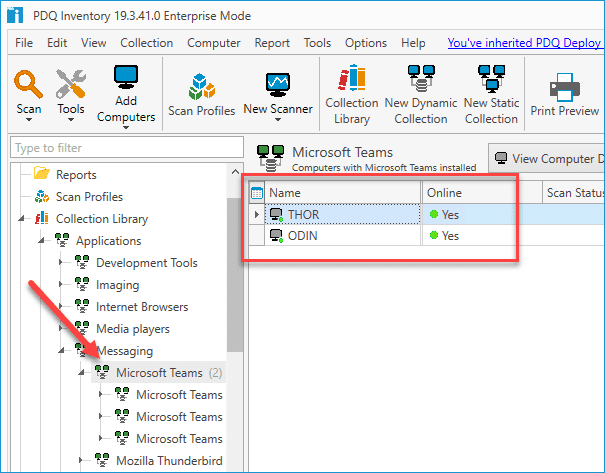Click the tree panel scrollbar thumb
Viewport: 605px width, 473px height.
(235, 274)
